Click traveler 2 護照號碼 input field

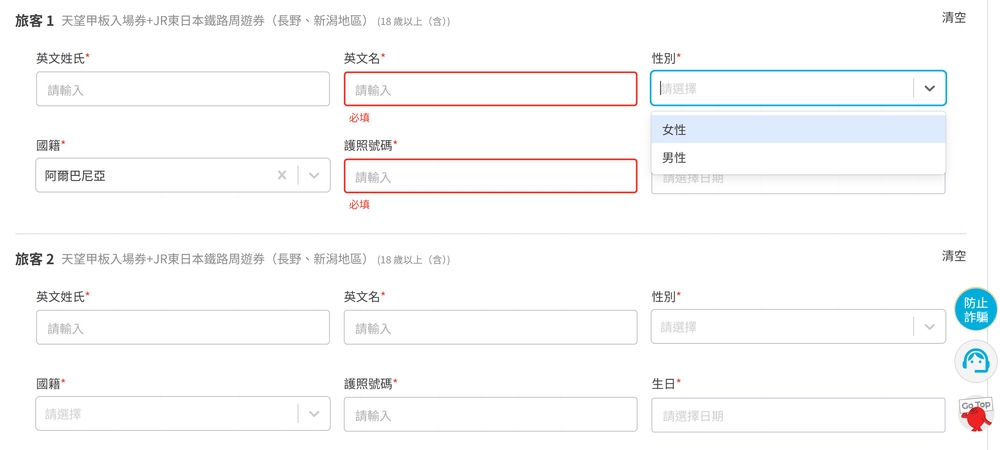pos(490,414)
